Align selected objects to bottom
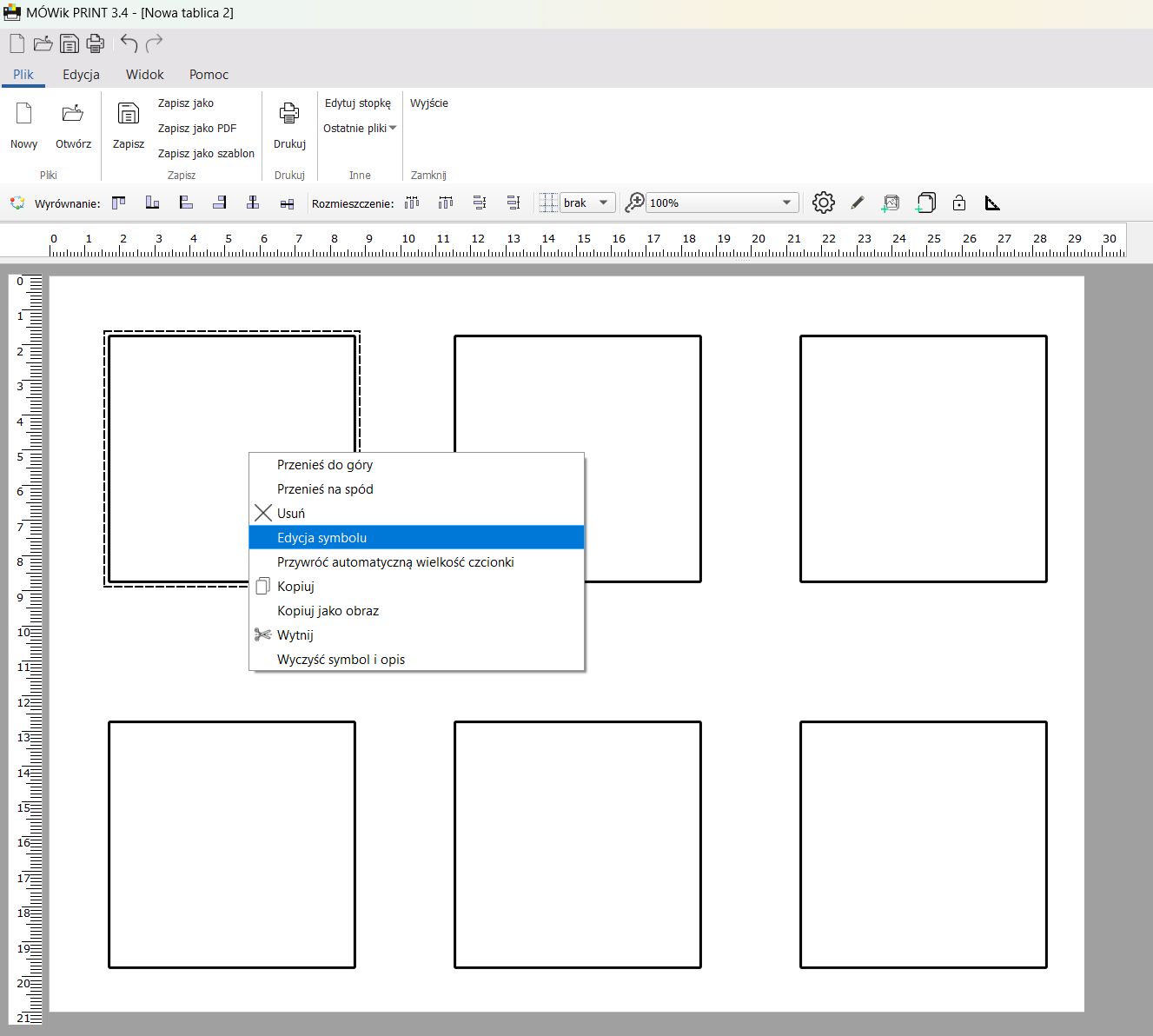The width and height of the screenshot is (1153, 1036). tap(153, 203)
